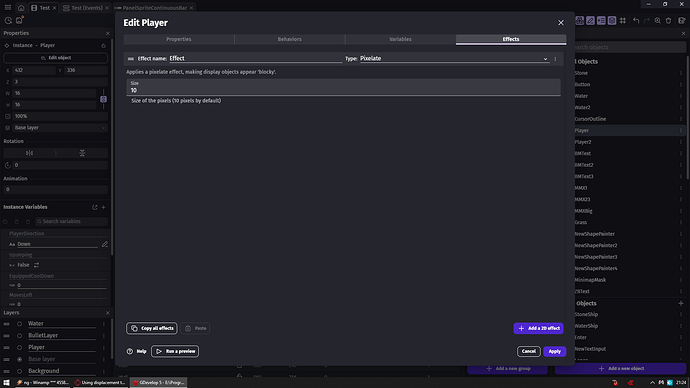Close the Edit Player dialog
The image size is (690, 388).
(x=561, y=23)
